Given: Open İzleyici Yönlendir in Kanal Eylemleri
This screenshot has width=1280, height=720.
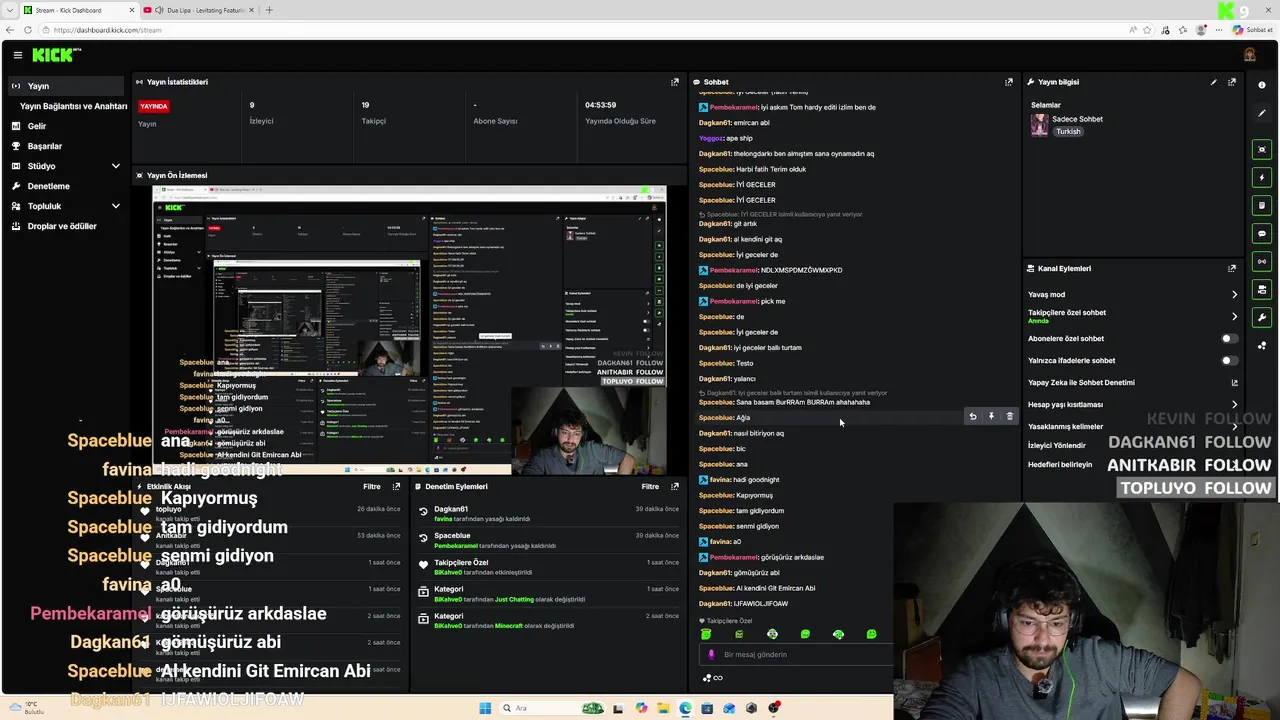Looking at the screenshot, I should (x=1057, y=445).
